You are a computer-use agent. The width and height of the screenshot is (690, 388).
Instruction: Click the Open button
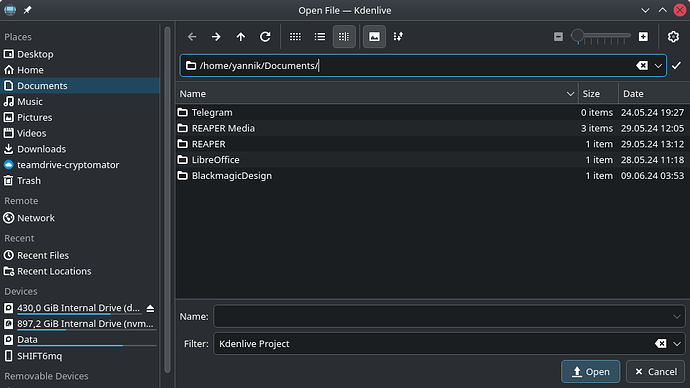pos(591,372)
